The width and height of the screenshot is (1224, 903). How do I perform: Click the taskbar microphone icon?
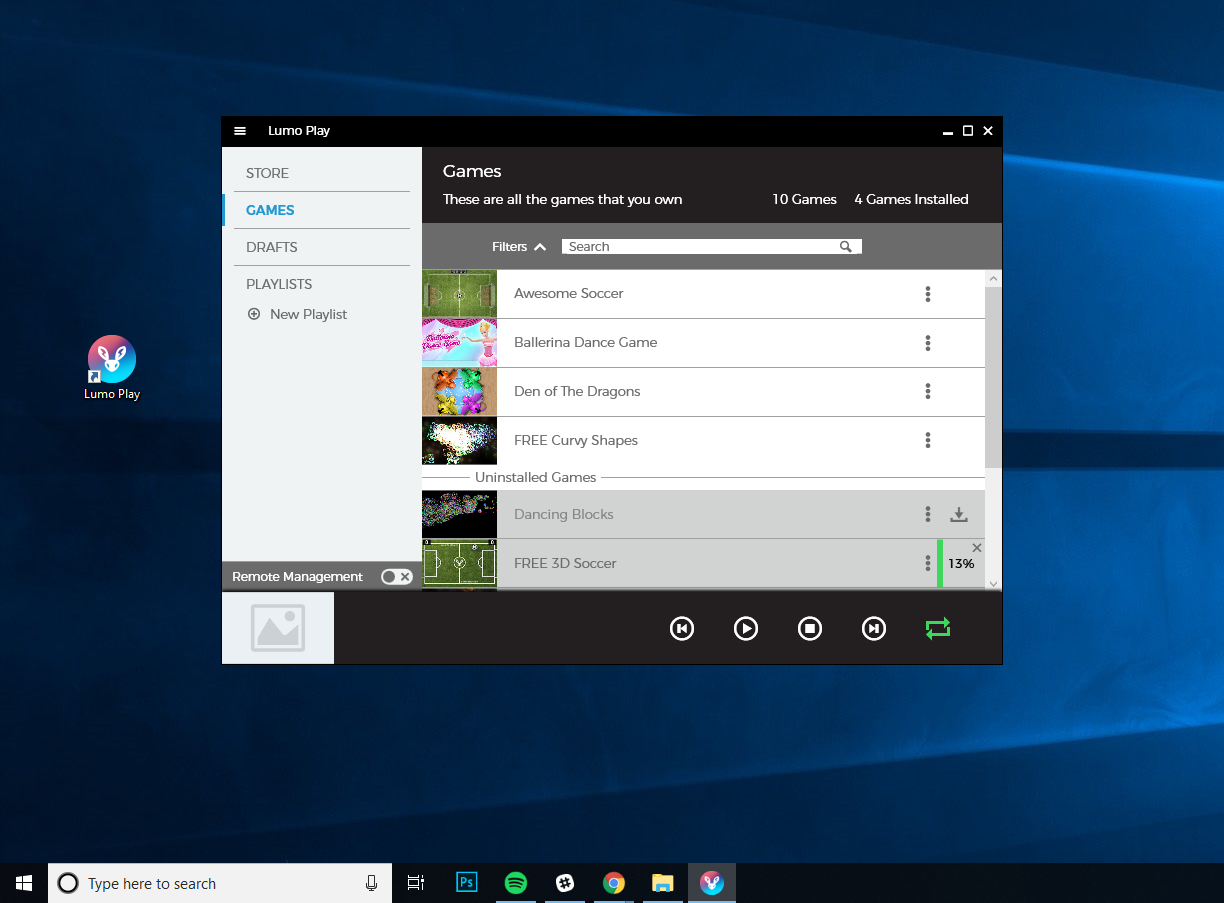371,883
